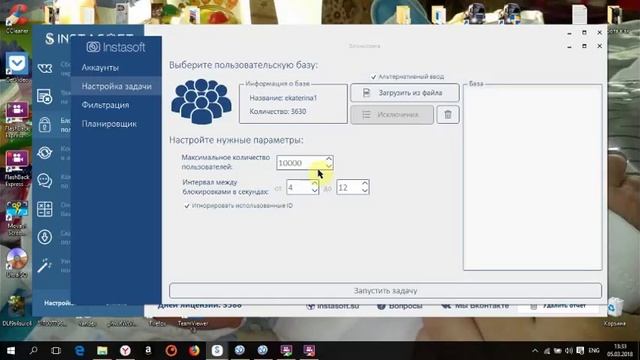Open the CCleaner desktop shortcut
Screen dimensions: 640x360
(x=17, y=19)
